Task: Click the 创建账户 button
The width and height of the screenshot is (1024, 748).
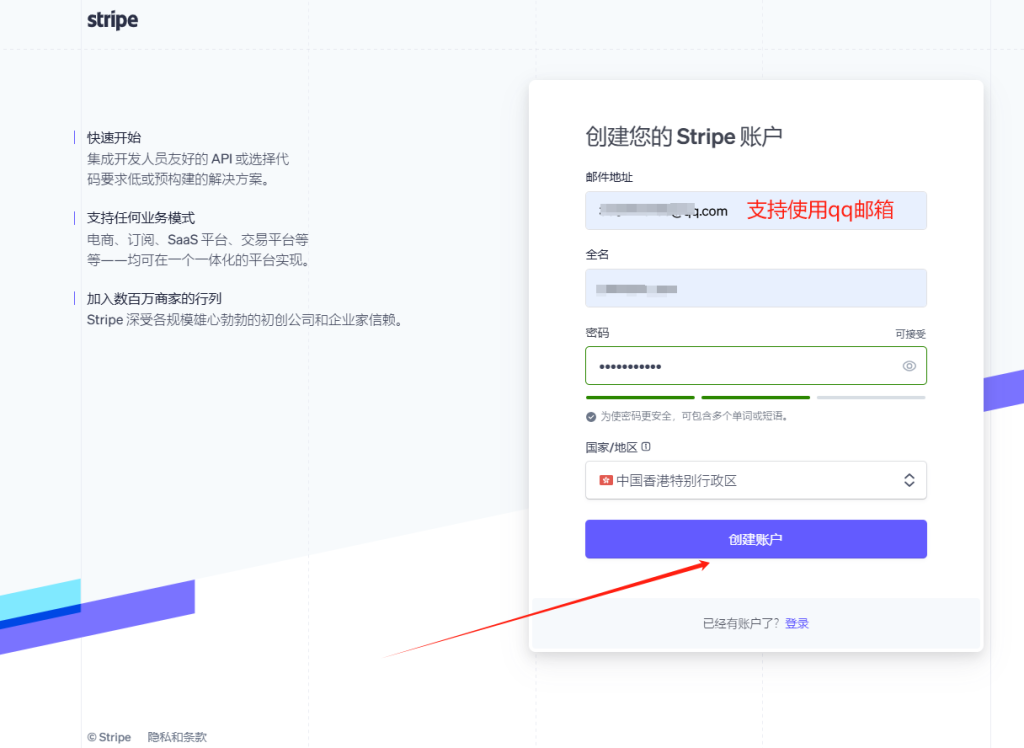Action: (755, 539)
